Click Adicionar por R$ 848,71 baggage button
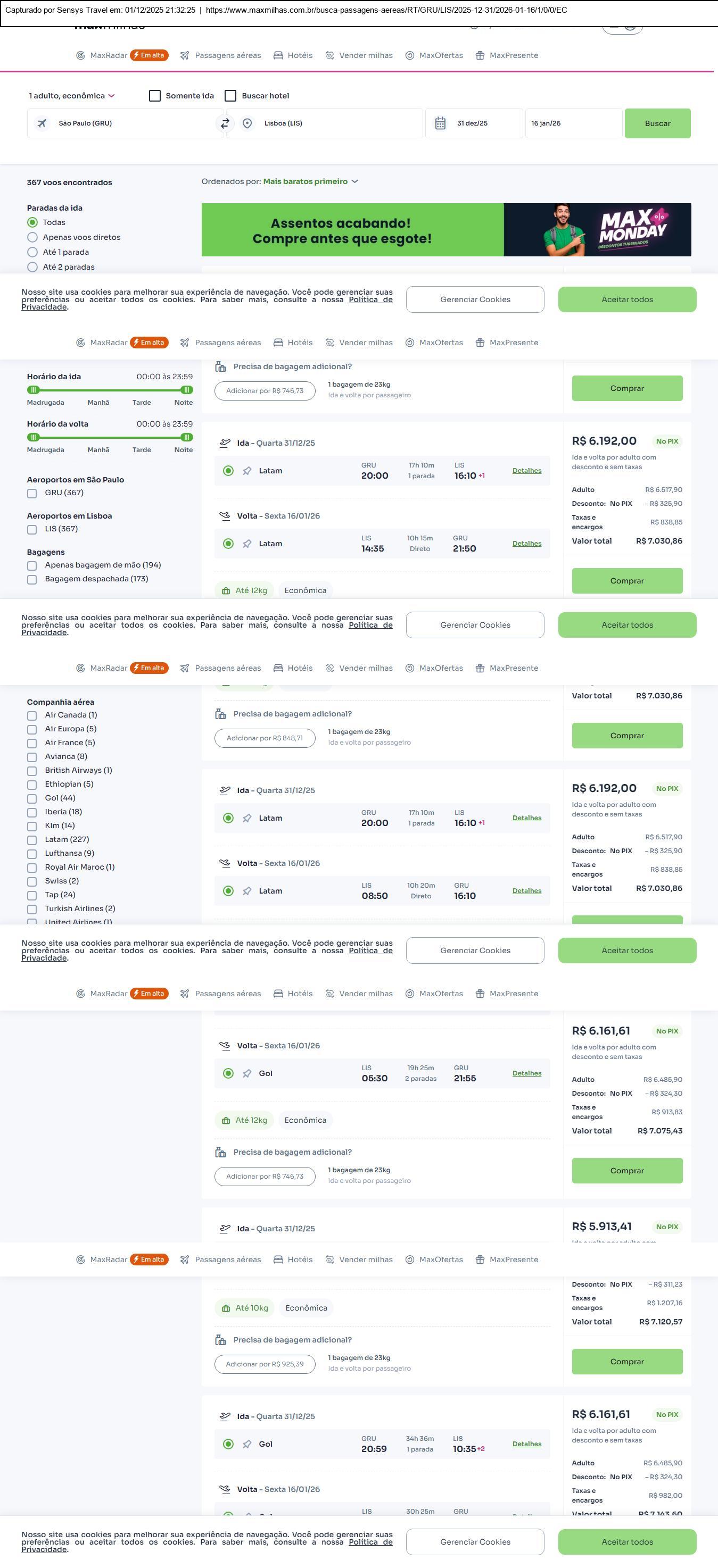This screenshot has width=718, height=1568. click(x=265, y=738)
